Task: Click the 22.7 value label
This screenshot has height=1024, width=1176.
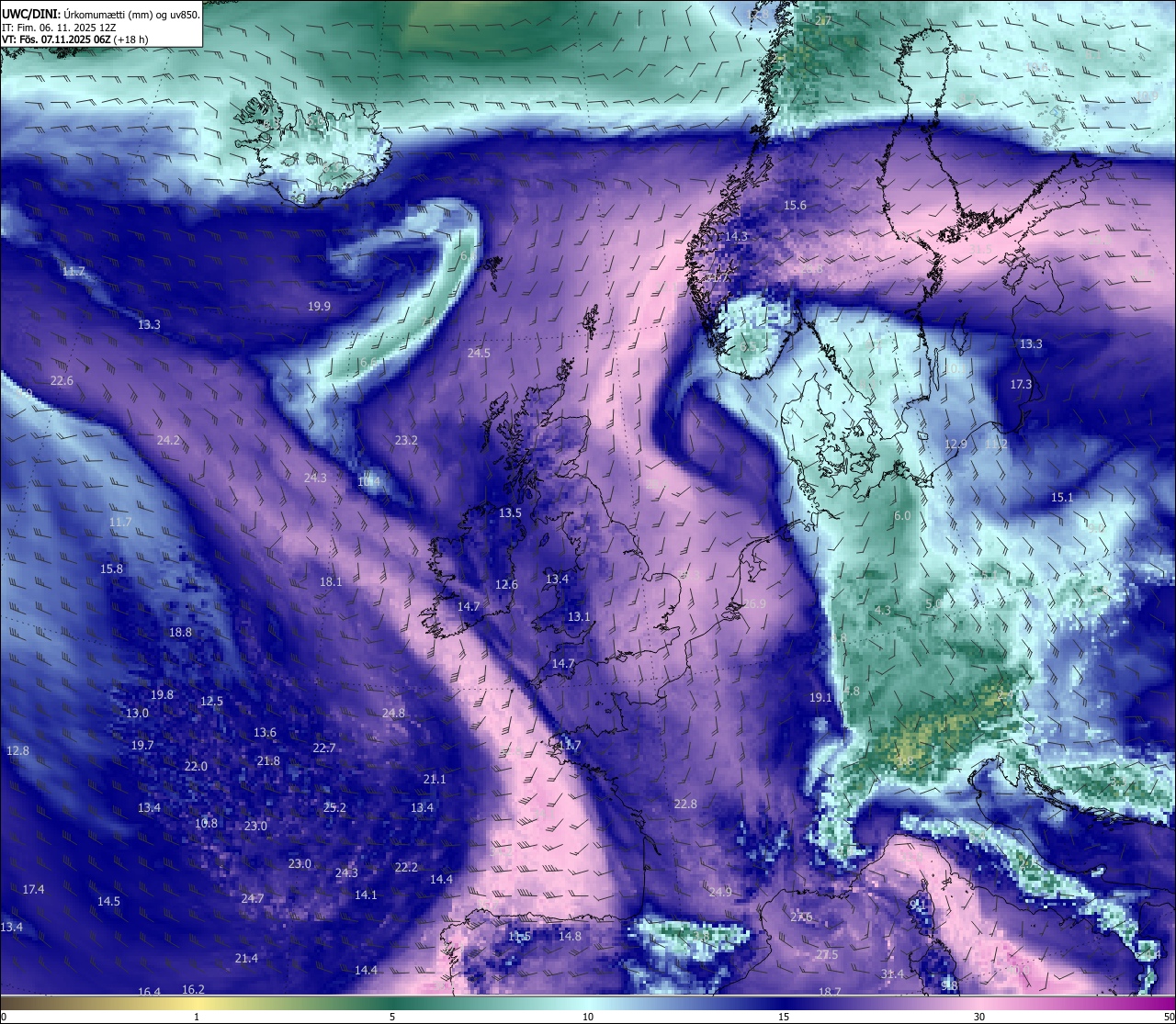Action: pyautogui.click(x=323, y=748)
